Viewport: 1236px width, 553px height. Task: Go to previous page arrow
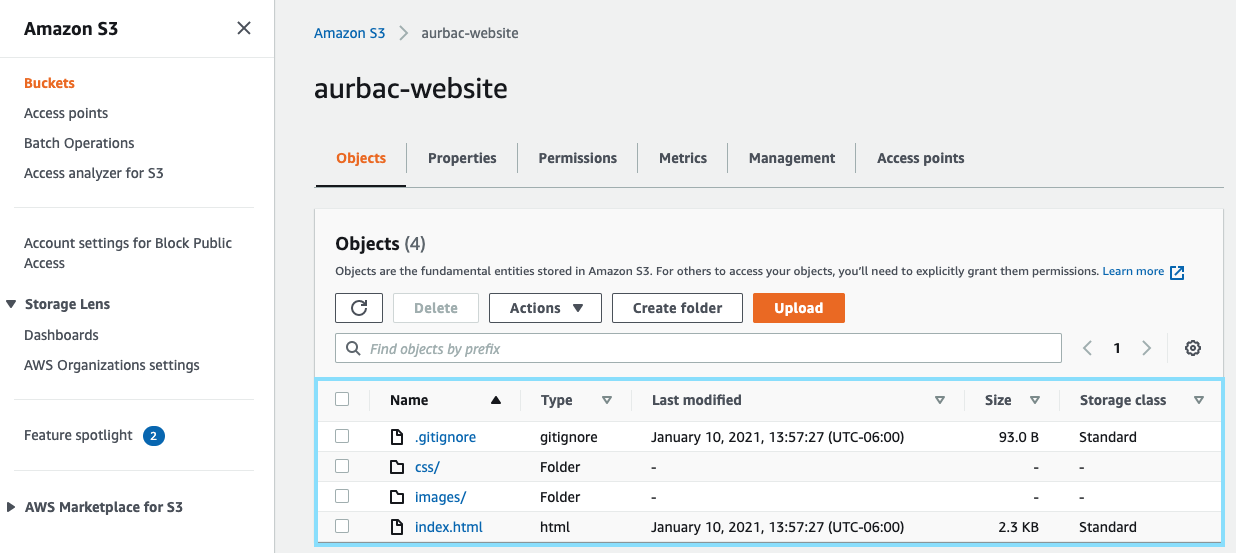point(1088,348)
